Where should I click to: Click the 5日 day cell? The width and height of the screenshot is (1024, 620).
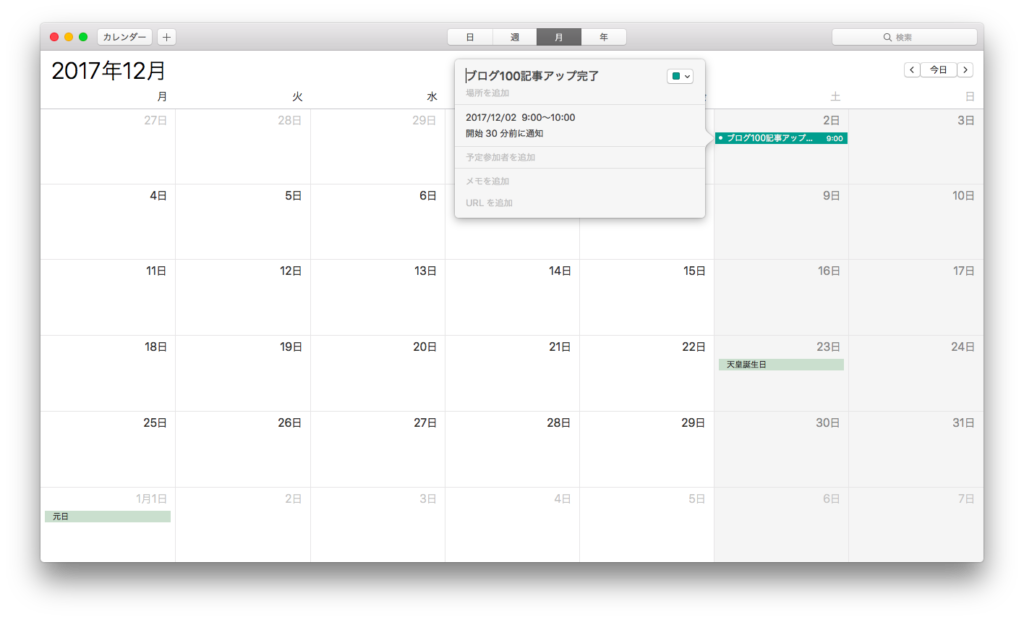pos(243,222)
